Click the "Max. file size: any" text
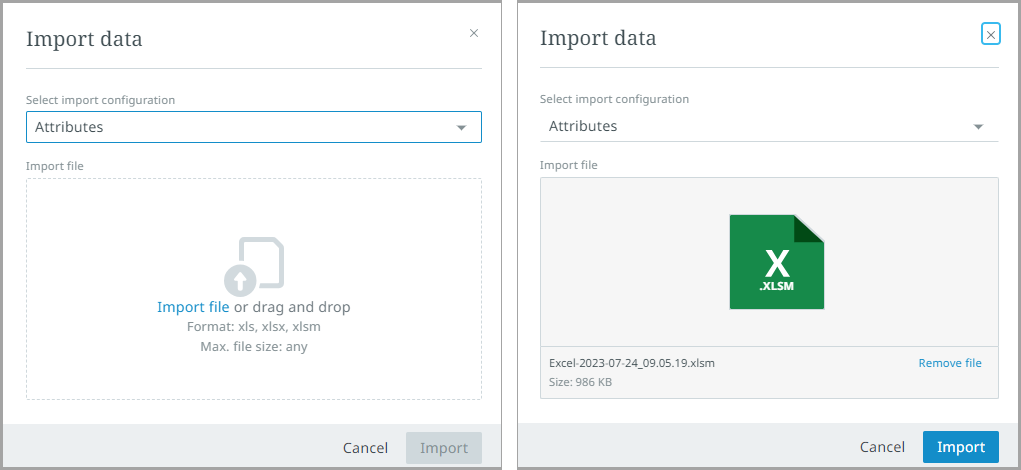The height and width of the screenshot is (470, 1021). [x=254, y=347]
